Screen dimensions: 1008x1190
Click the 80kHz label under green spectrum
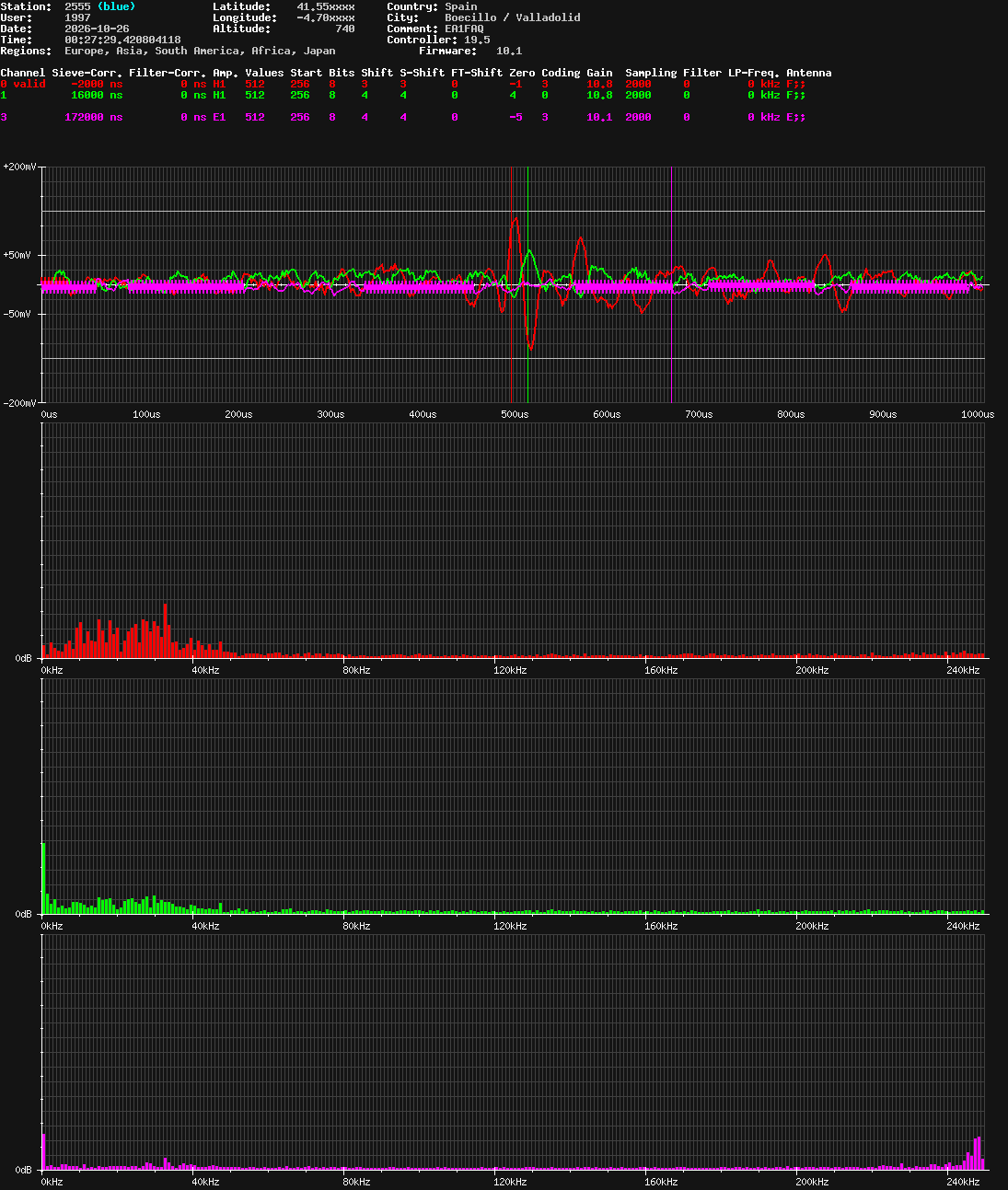(356, 926)
